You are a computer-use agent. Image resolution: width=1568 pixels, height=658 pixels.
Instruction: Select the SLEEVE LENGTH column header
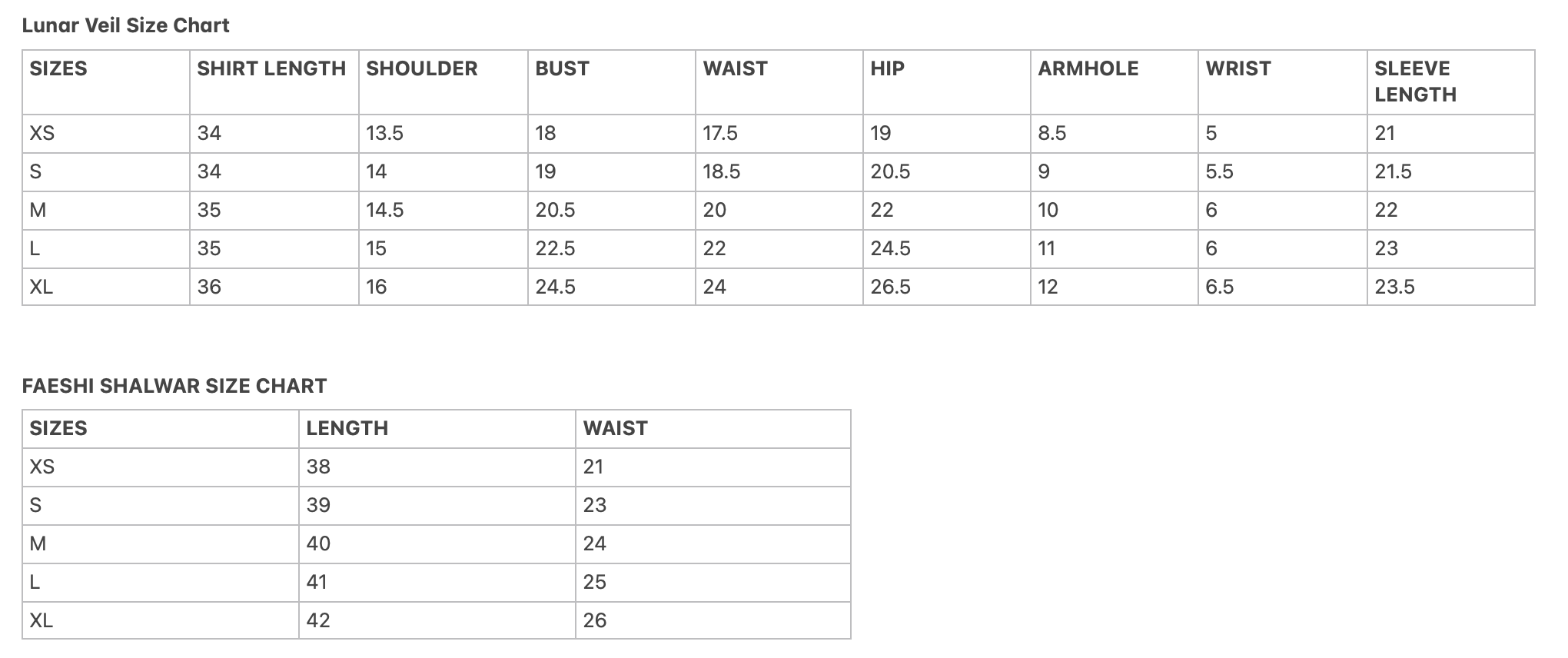1415,81
